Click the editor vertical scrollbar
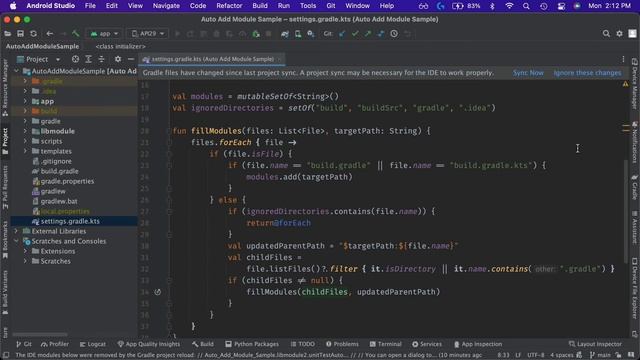 (625, 211)
